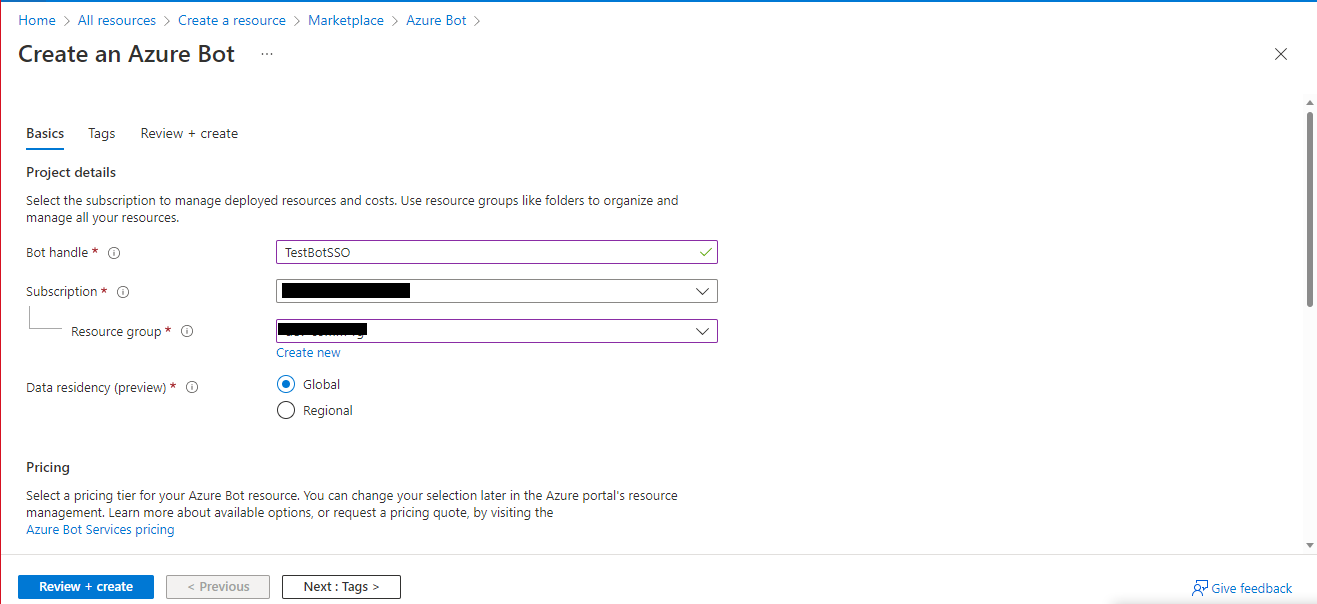Click the Project details heading
The width and height of the screenshot is (1317, 604).
tap(71, 172)
